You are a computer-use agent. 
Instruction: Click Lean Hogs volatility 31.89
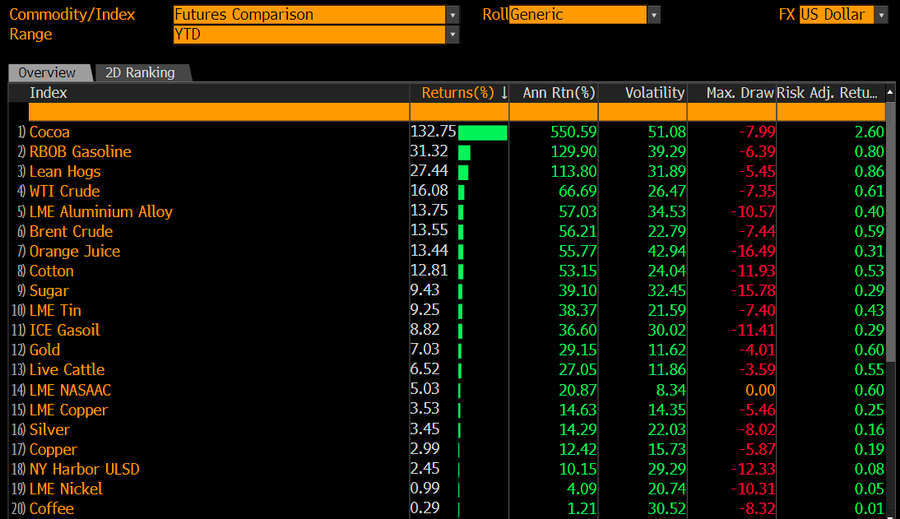(x=666, y=172)
